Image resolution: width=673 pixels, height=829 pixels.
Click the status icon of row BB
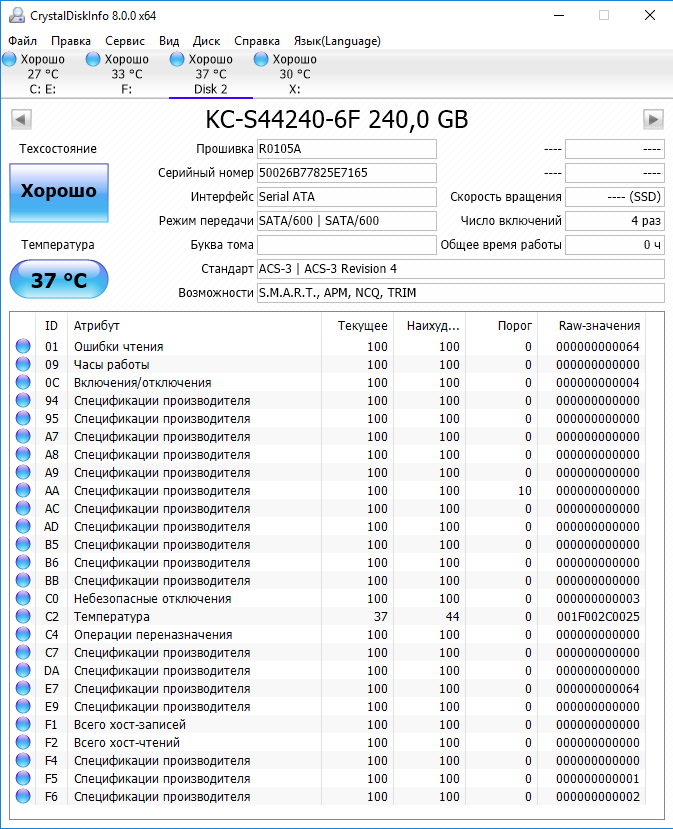point(23,580)
